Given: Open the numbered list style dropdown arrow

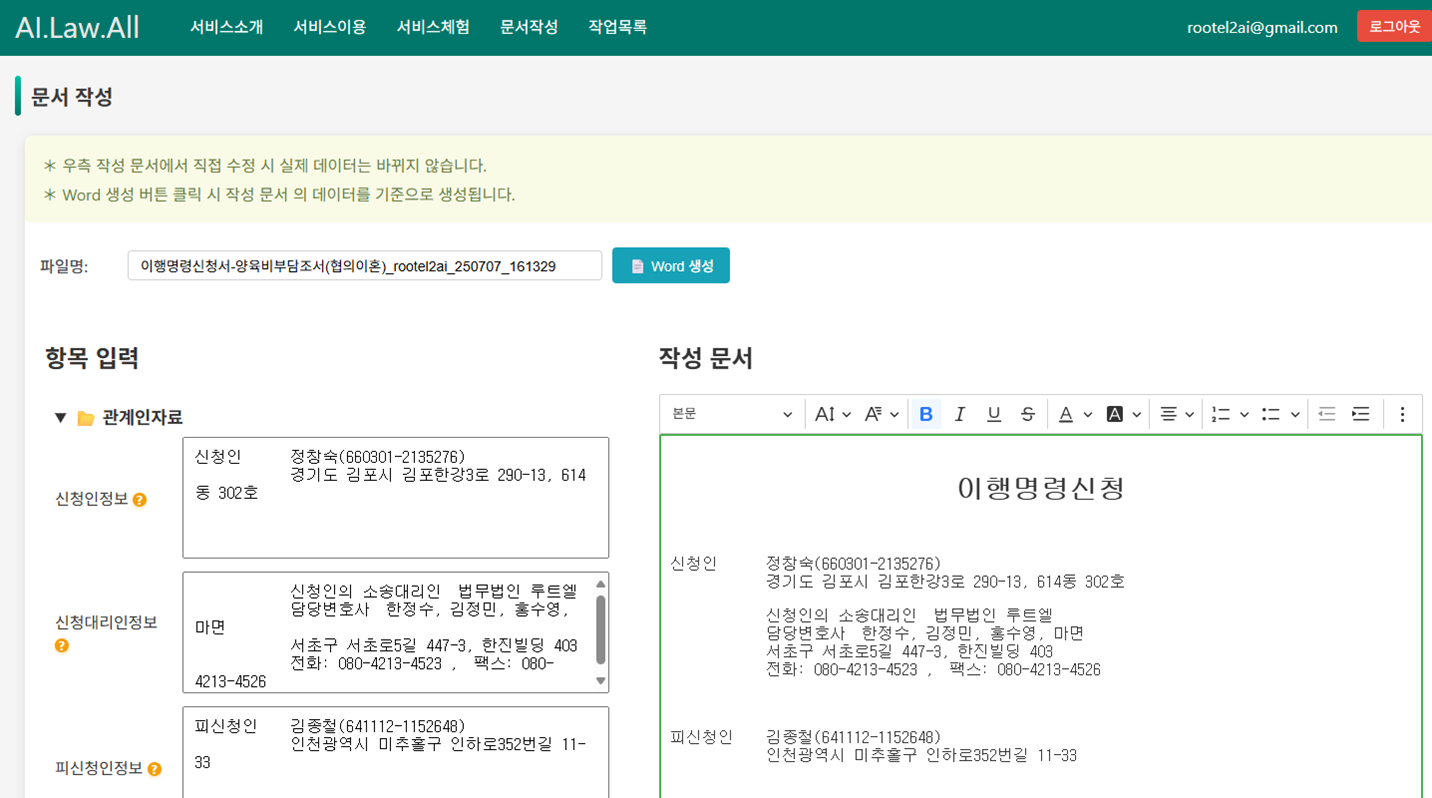Looking at the screenshot, I should click(x=1244, y=415).
